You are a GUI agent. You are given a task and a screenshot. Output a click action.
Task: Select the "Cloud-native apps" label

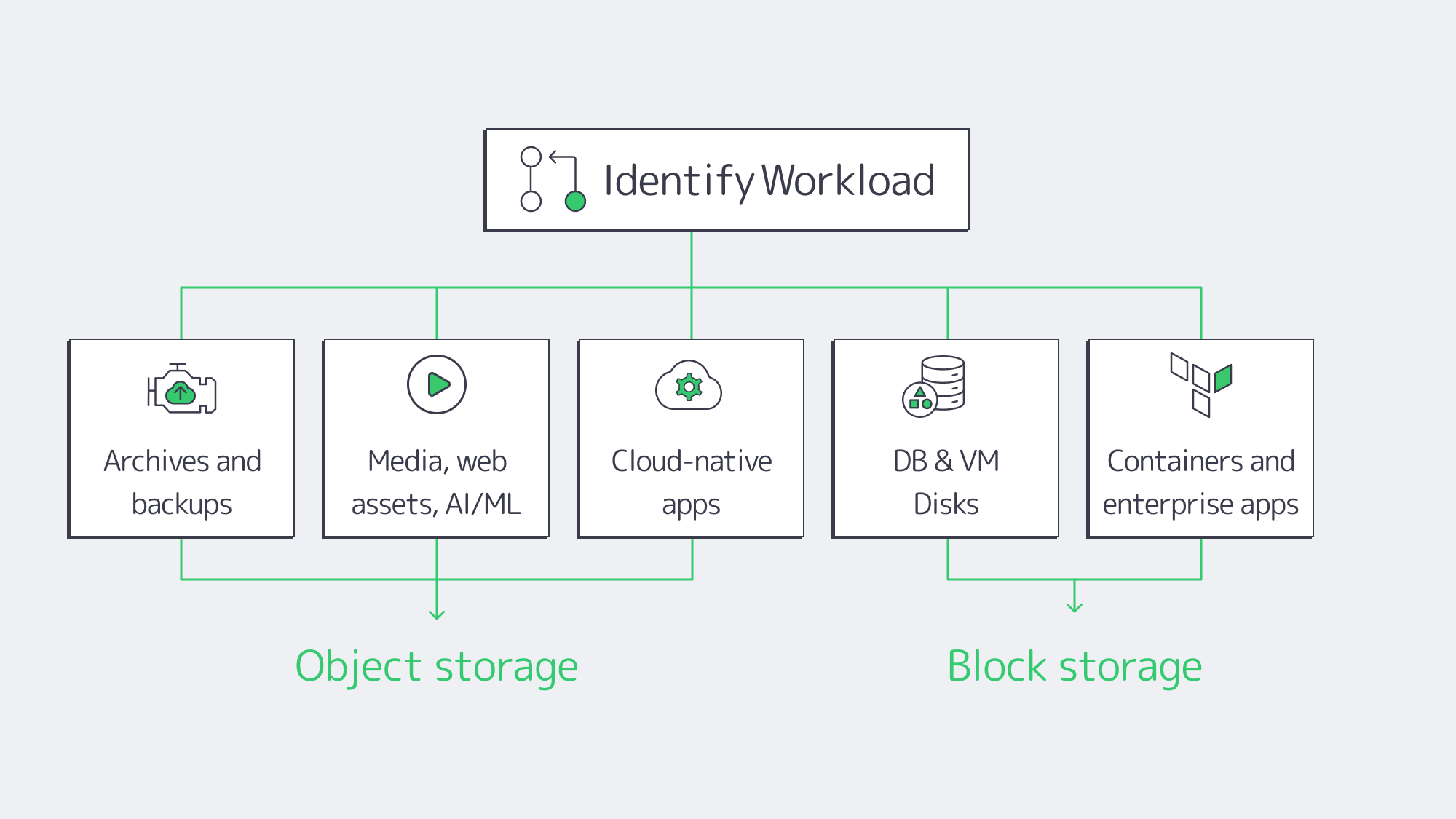point(692,483)
